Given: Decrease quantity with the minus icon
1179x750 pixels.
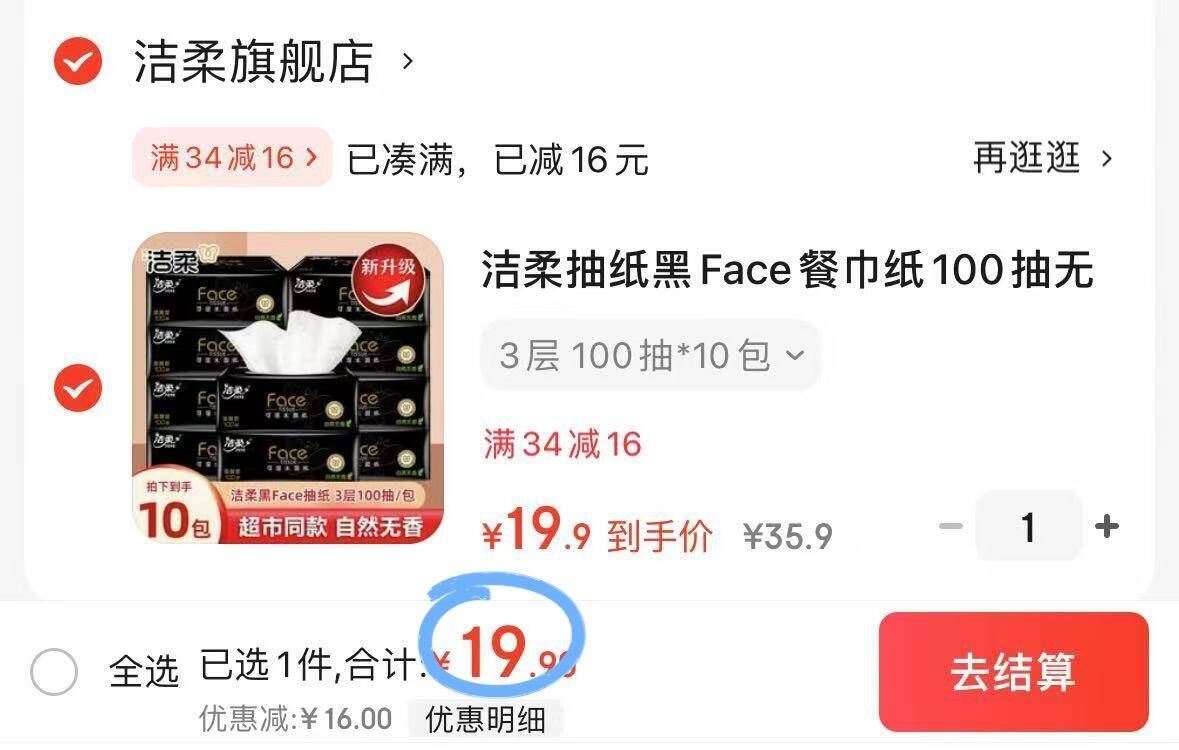Looking at the screenshot, I should [951, 526].
